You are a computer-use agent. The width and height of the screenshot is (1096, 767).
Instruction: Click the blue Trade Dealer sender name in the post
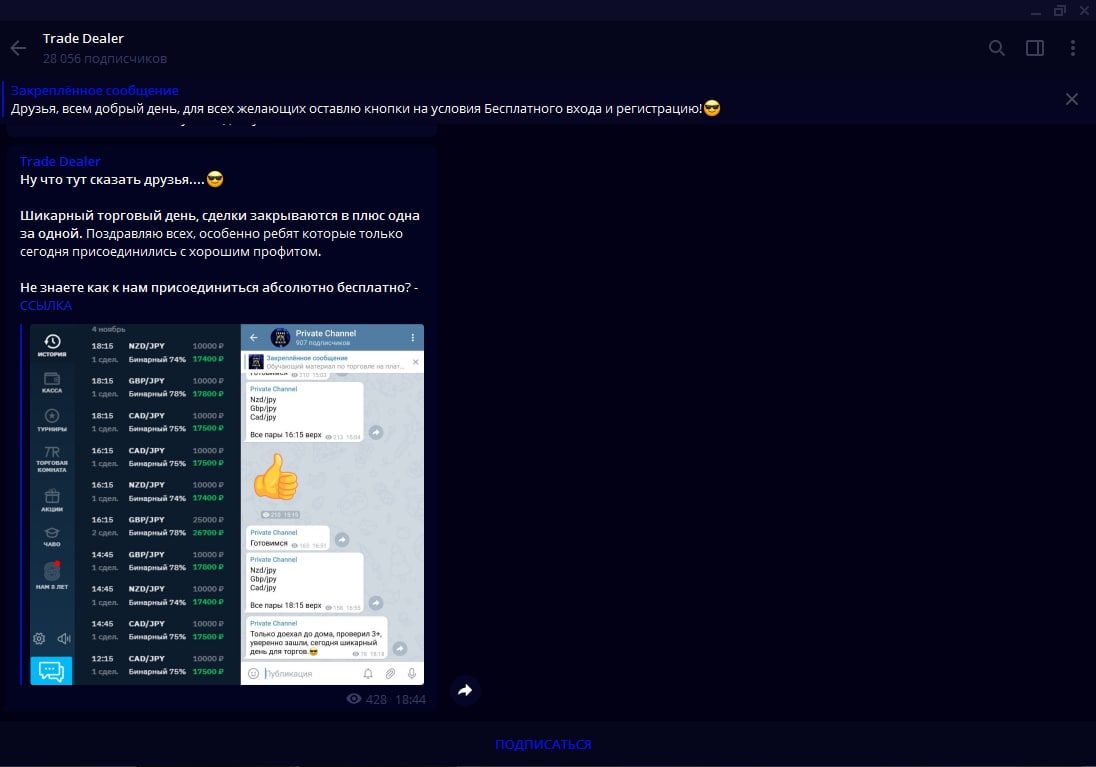pyautogui.click(x=60, y=162)
